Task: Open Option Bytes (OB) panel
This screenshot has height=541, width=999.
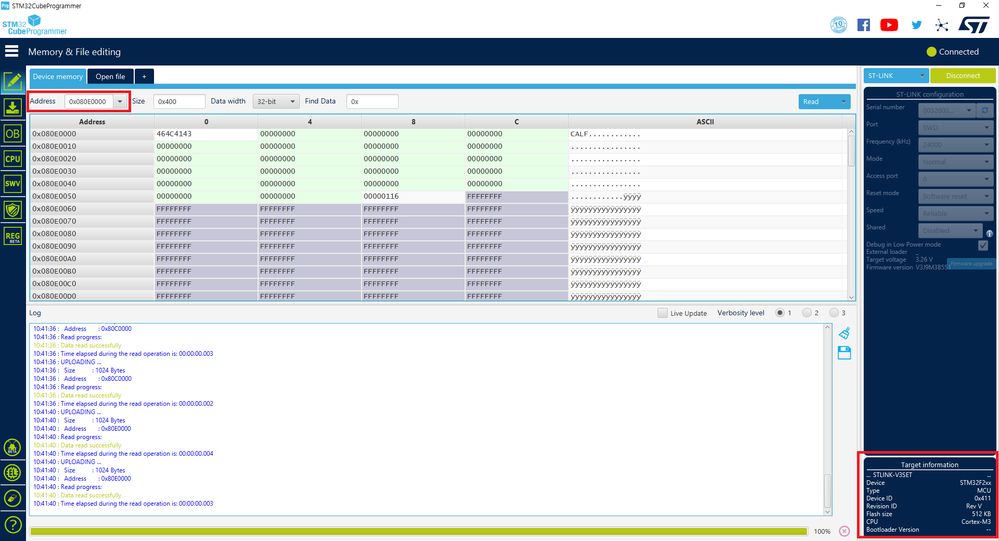Action: coord(13,133)
